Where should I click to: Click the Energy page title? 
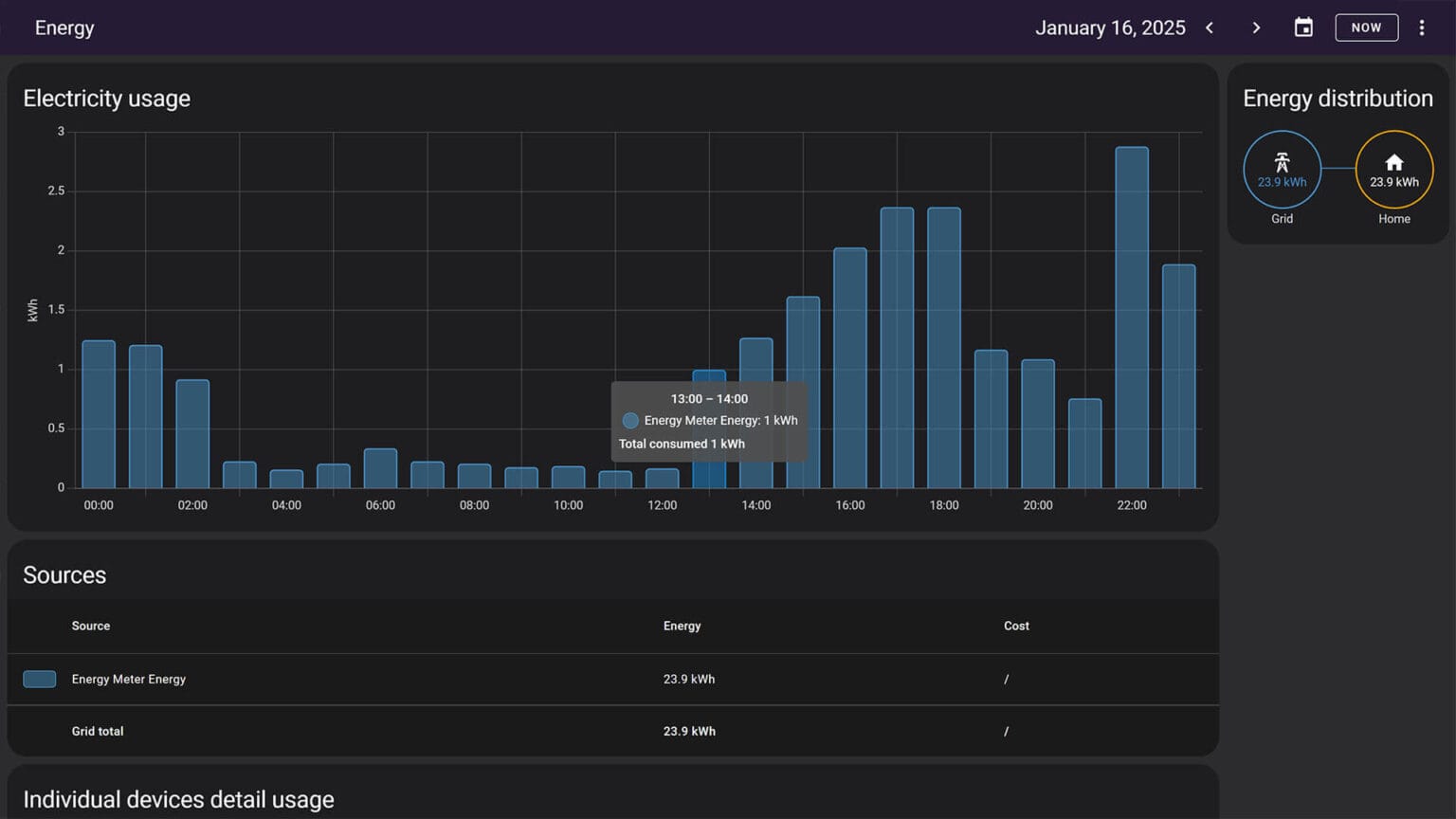pyautogui.click(x=64, y=27)
